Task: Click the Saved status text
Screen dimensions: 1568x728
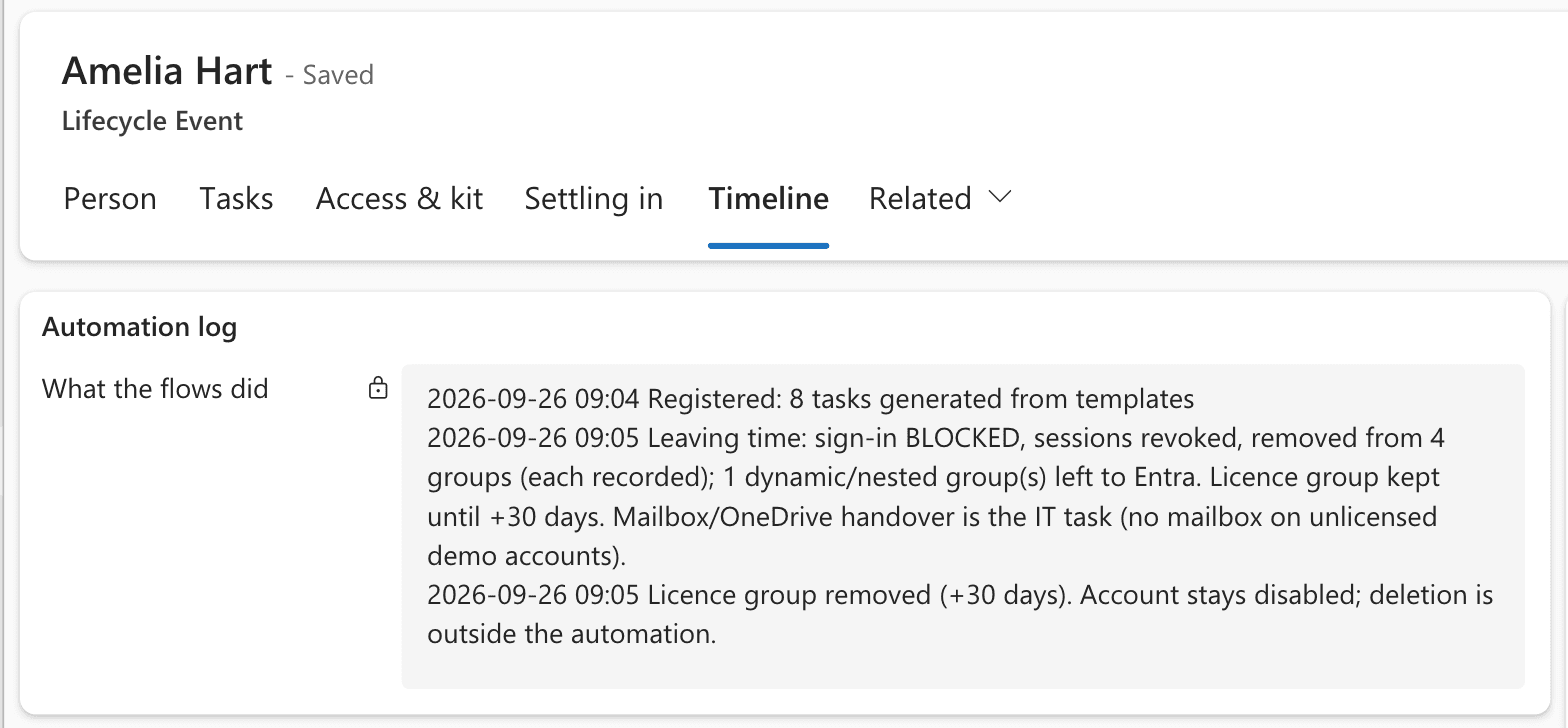Action: pyautogui.click(x=338, y=75)
